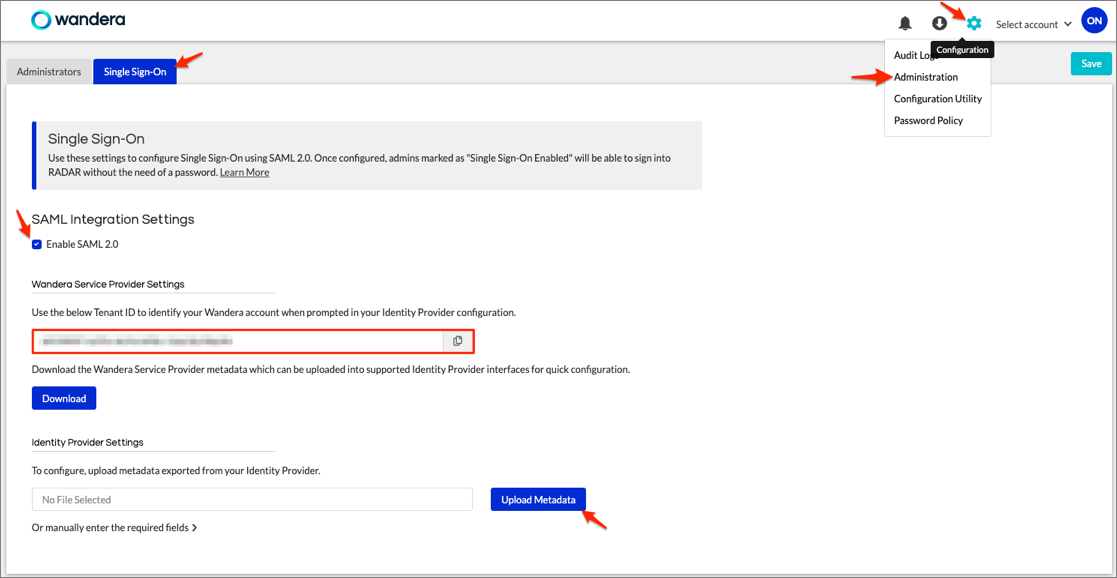Click the No File Selected field

[252, 499]
